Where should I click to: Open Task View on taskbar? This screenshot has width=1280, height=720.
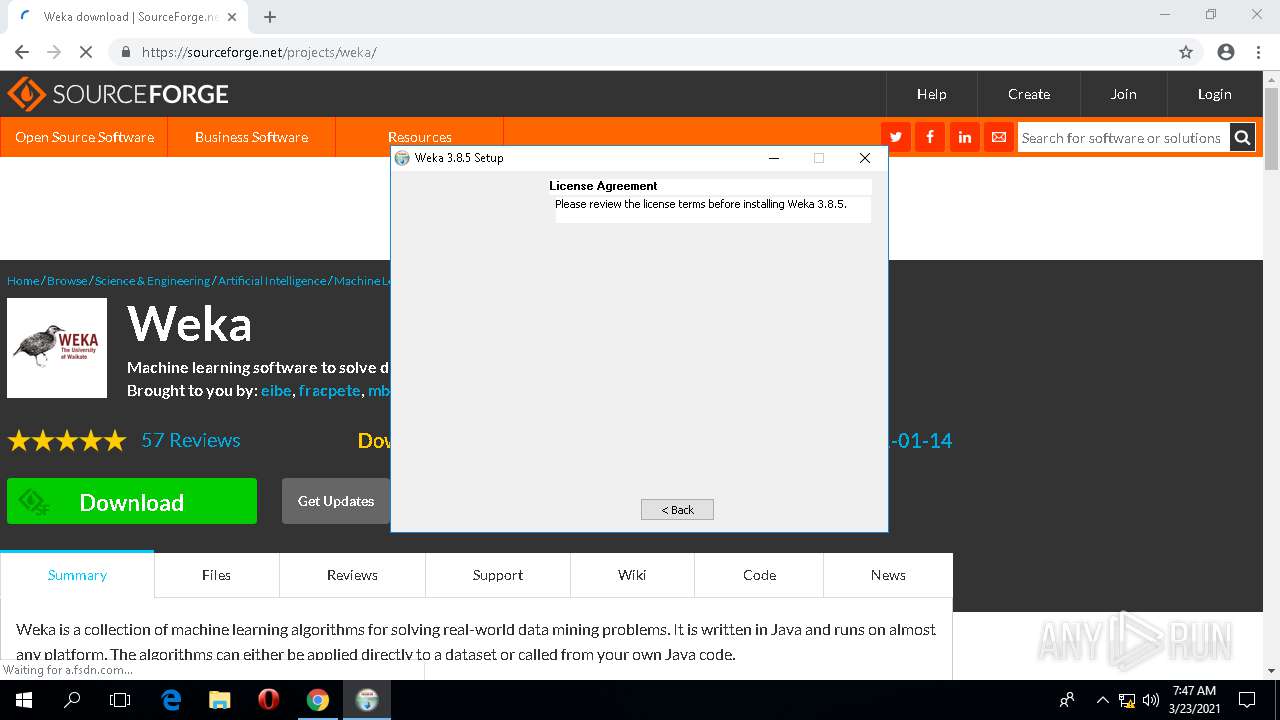(x=120, y=700)
